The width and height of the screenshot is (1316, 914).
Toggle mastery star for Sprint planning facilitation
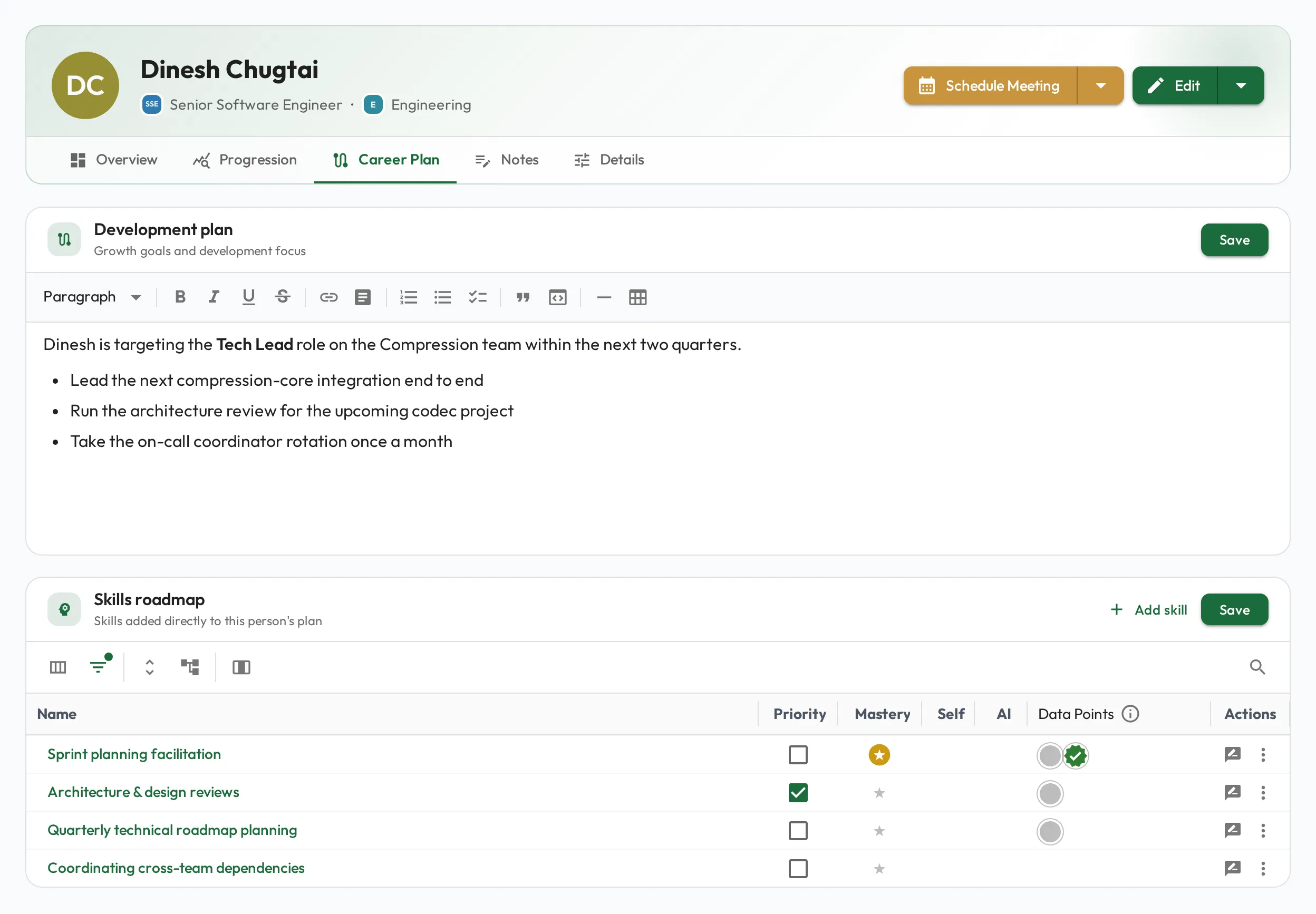pyautogui.click(x=879, y=755)
